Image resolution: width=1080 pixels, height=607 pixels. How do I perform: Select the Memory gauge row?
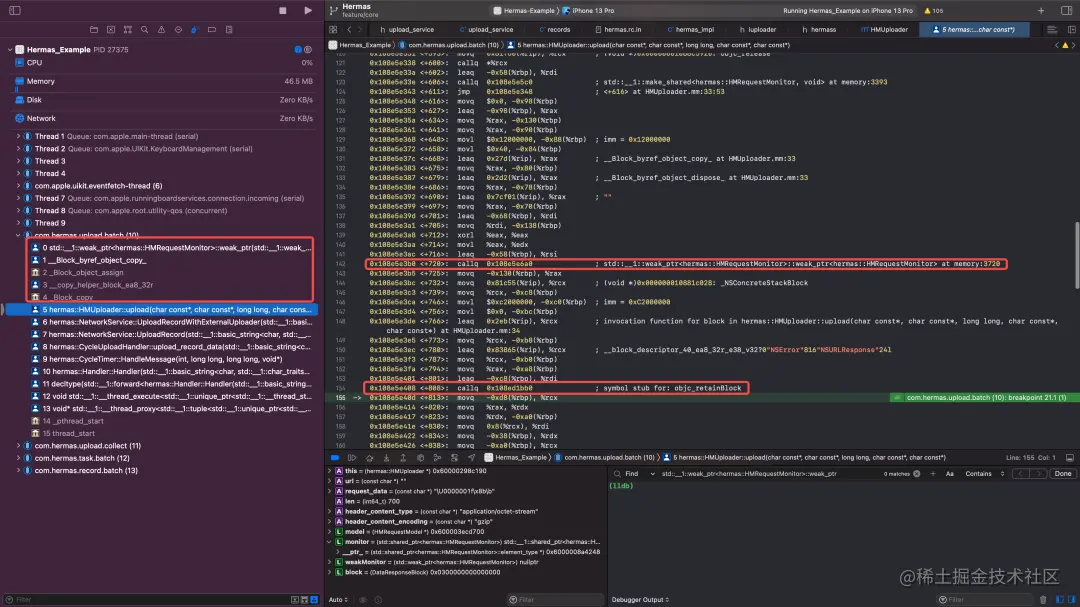pos(162,81)
